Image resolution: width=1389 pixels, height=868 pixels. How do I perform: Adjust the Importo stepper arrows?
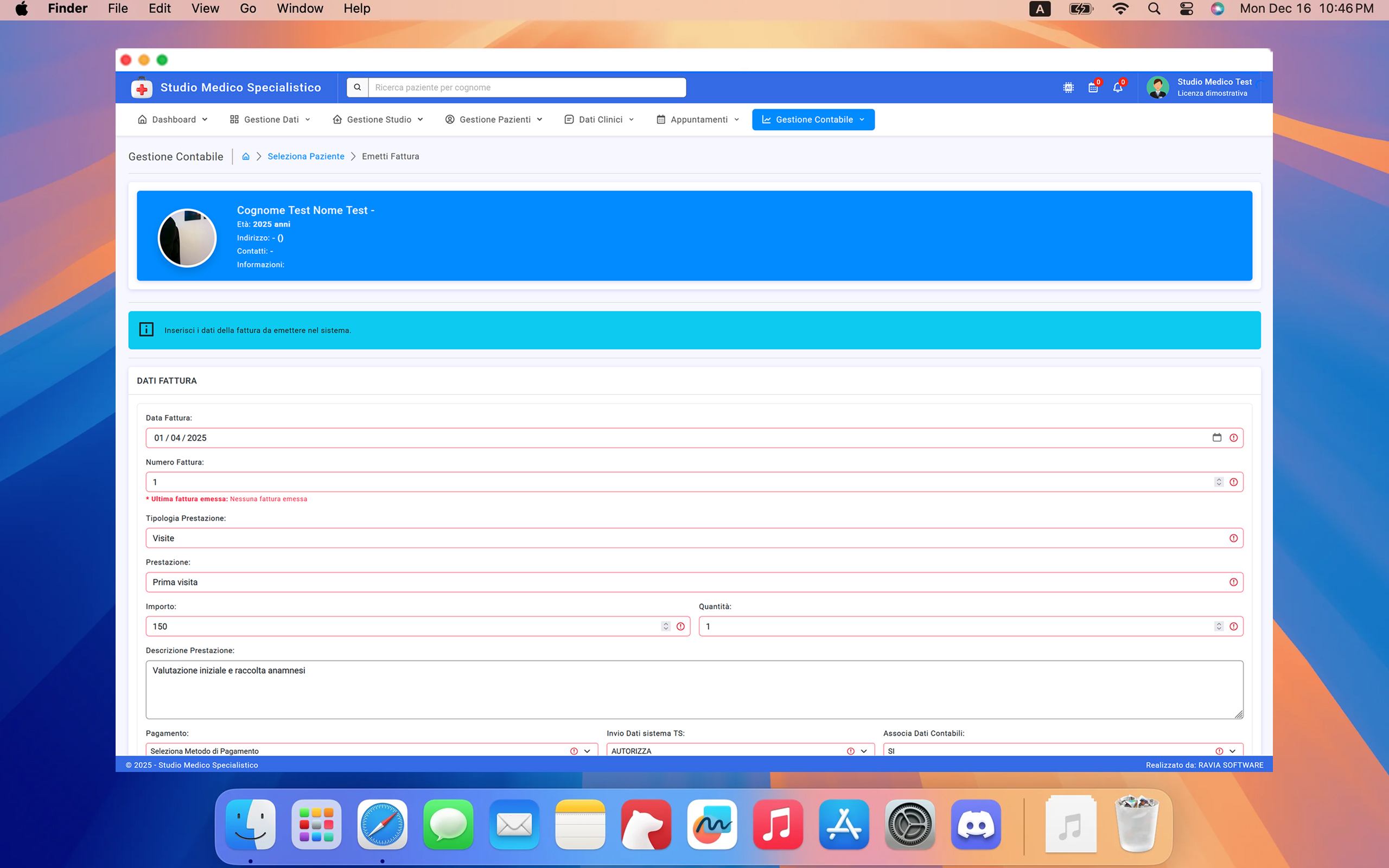point(666,626)
